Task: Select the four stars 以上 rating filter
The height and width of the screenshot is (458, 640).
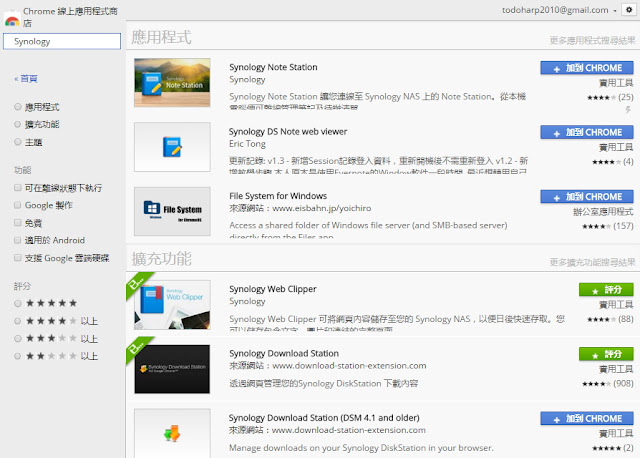Action: tap(18, 321)
